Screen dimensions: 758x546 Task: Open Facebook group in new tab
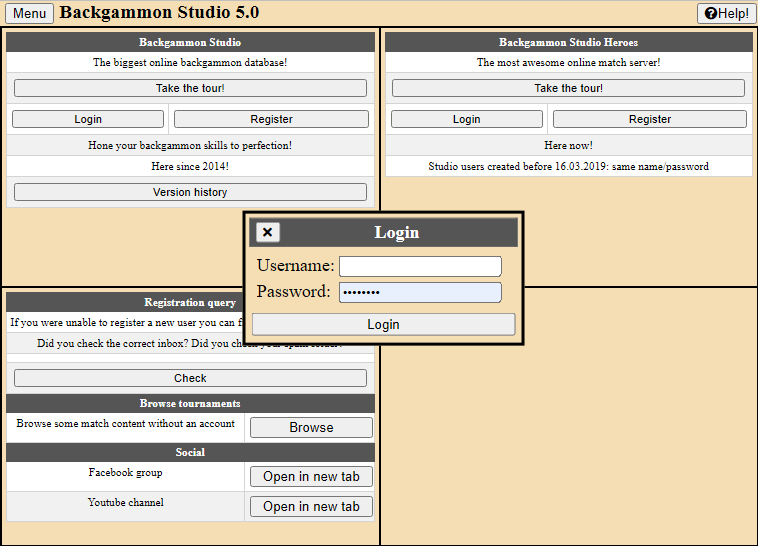click(311, 476)
